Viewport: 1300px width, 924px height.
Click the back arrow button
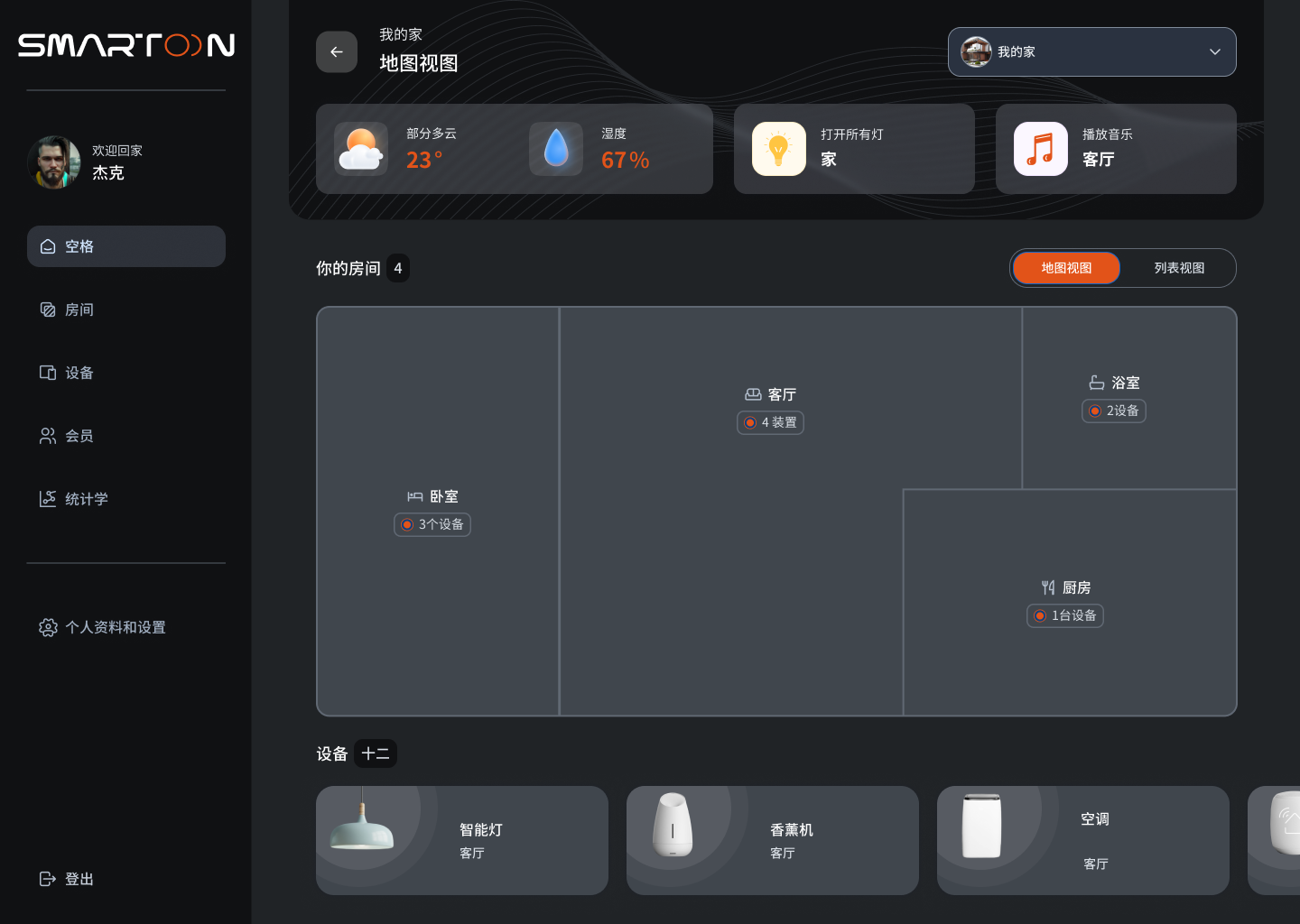click(x=337, y=52)
